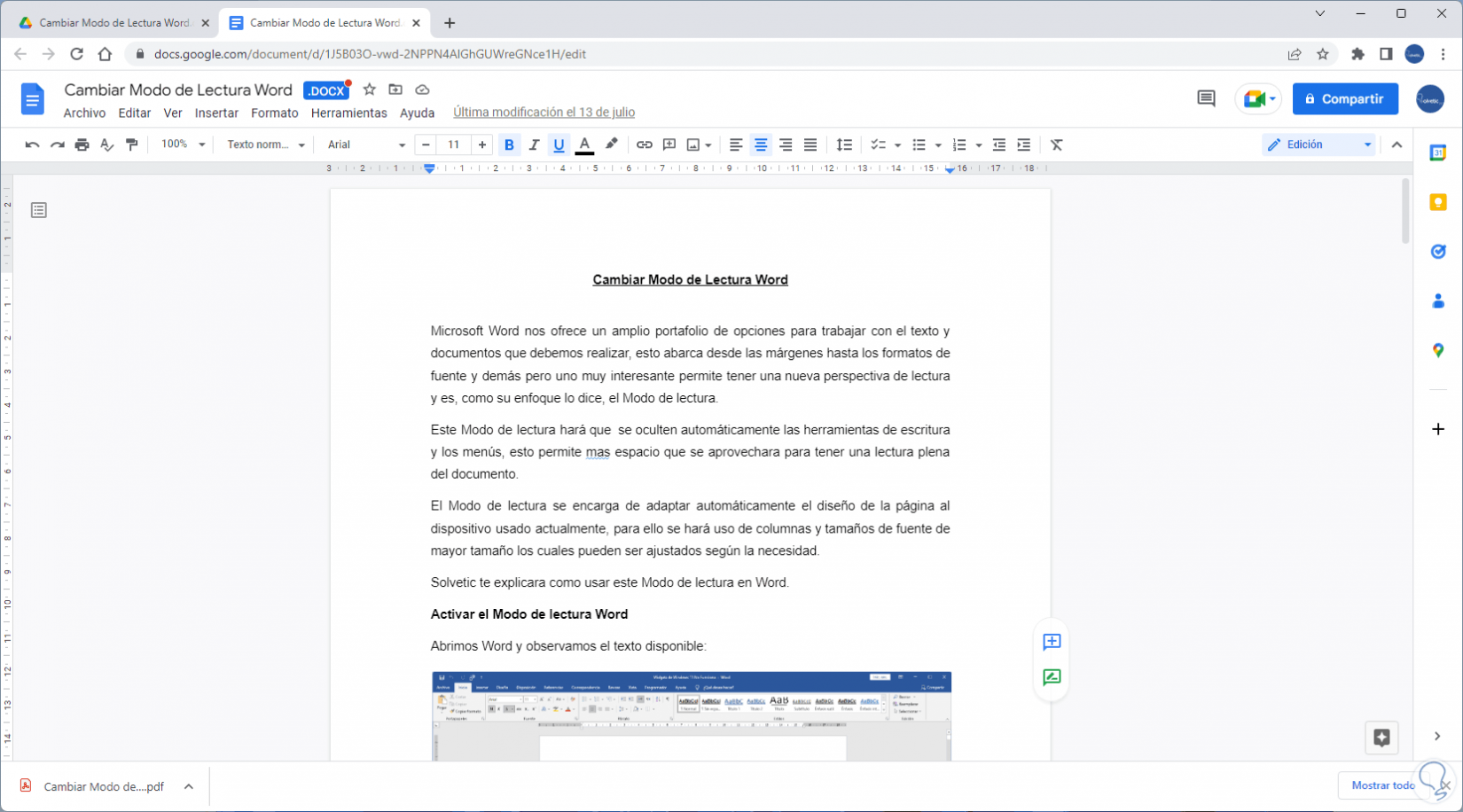
Task: Add a comment using the toolbar icon
Action: coord(669,144)
